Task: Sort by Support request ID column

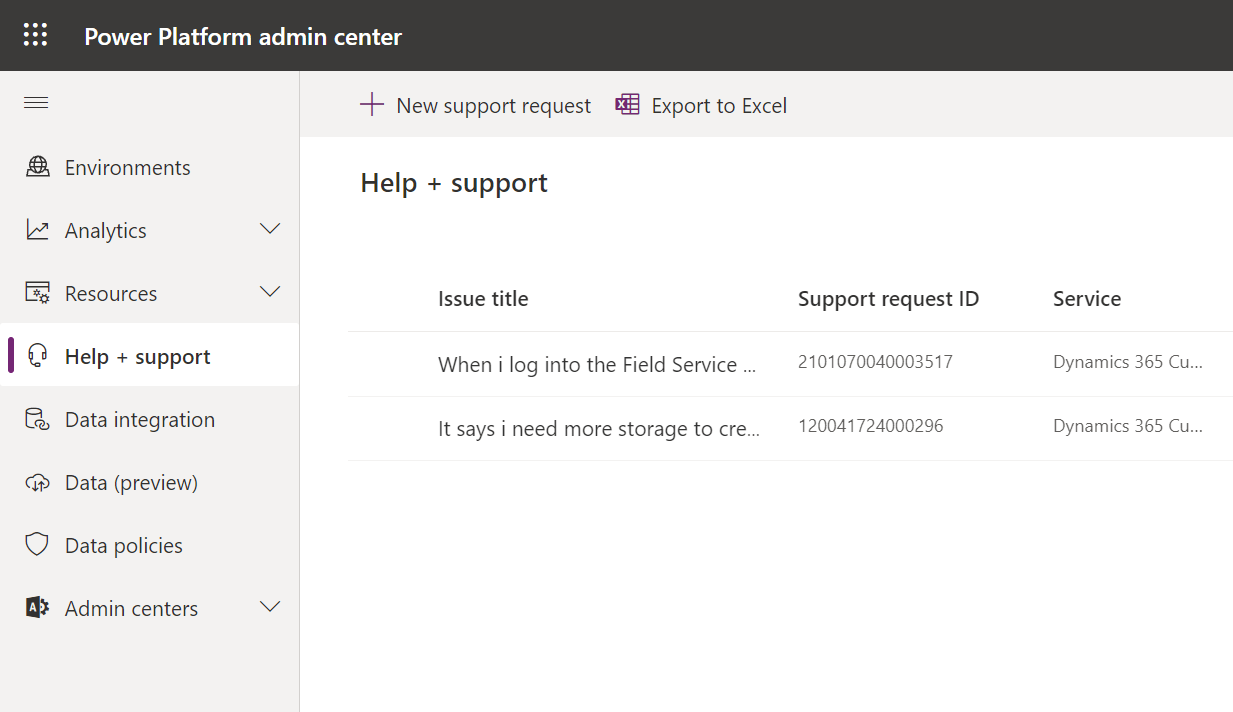Action: [x=888, y=299]
